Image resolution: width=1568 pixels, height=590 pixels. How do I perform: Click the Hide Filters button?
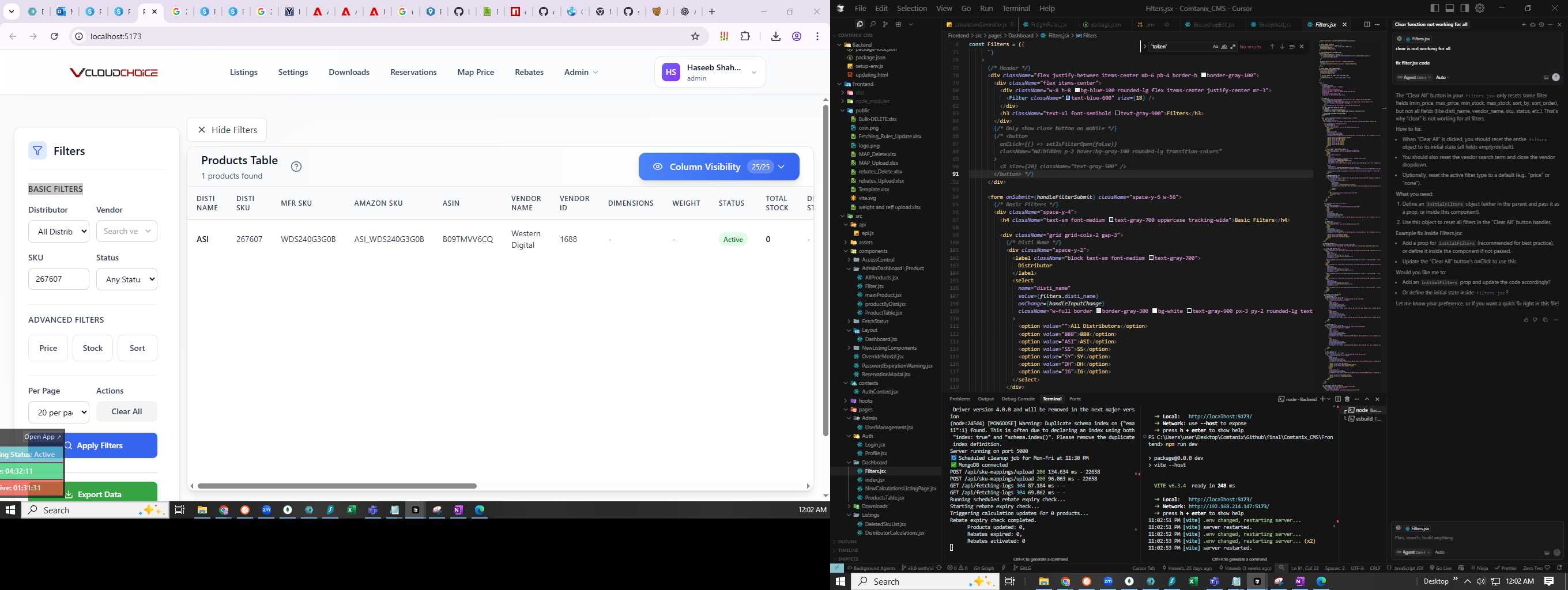point(227,130)
